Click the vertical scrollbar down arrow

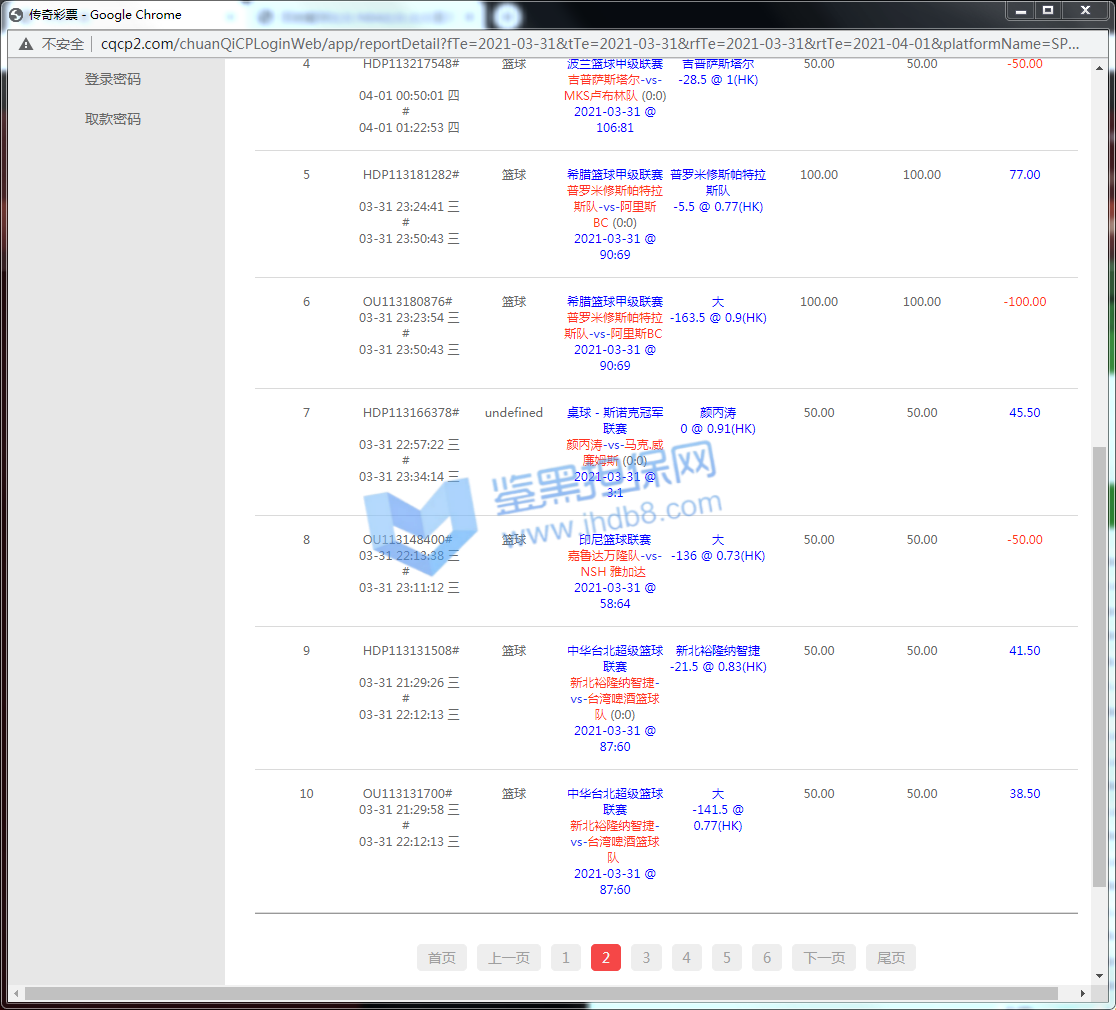(x=1100, y=976)
